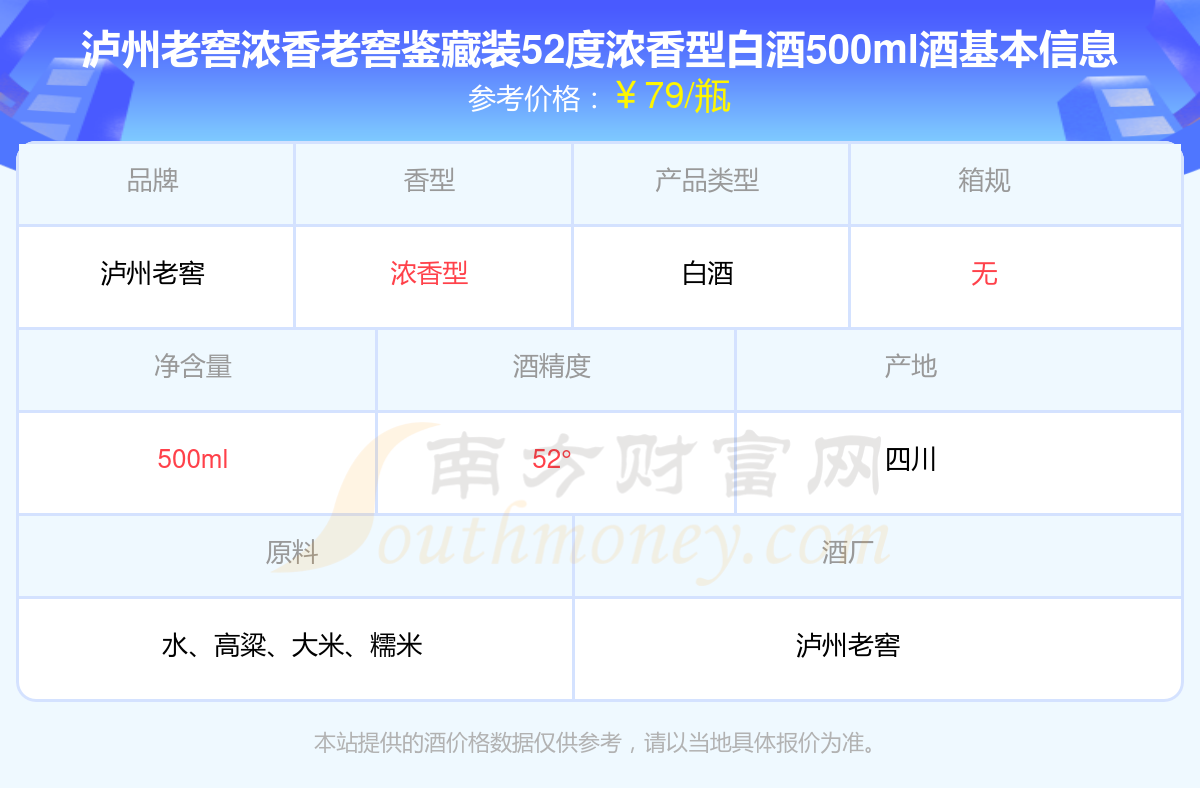
Task: Click the red 无 value
Action: (x=984, y=274)
